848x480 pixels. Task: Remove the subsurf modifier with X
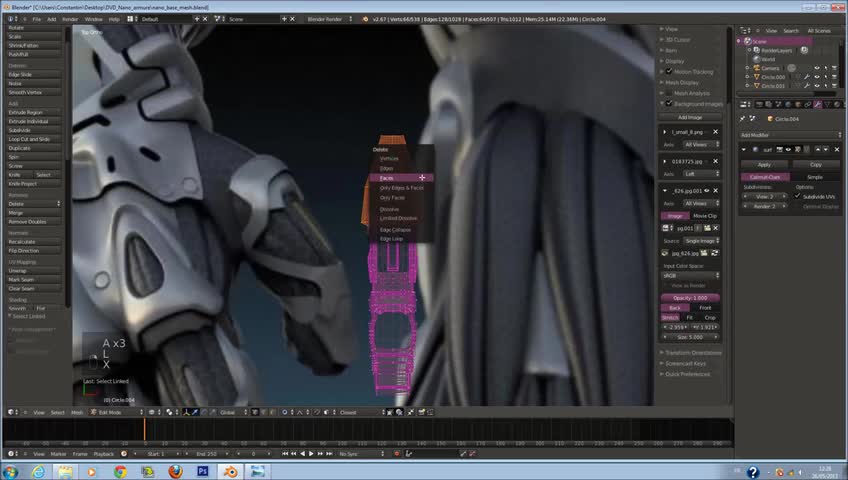point(837,149)
